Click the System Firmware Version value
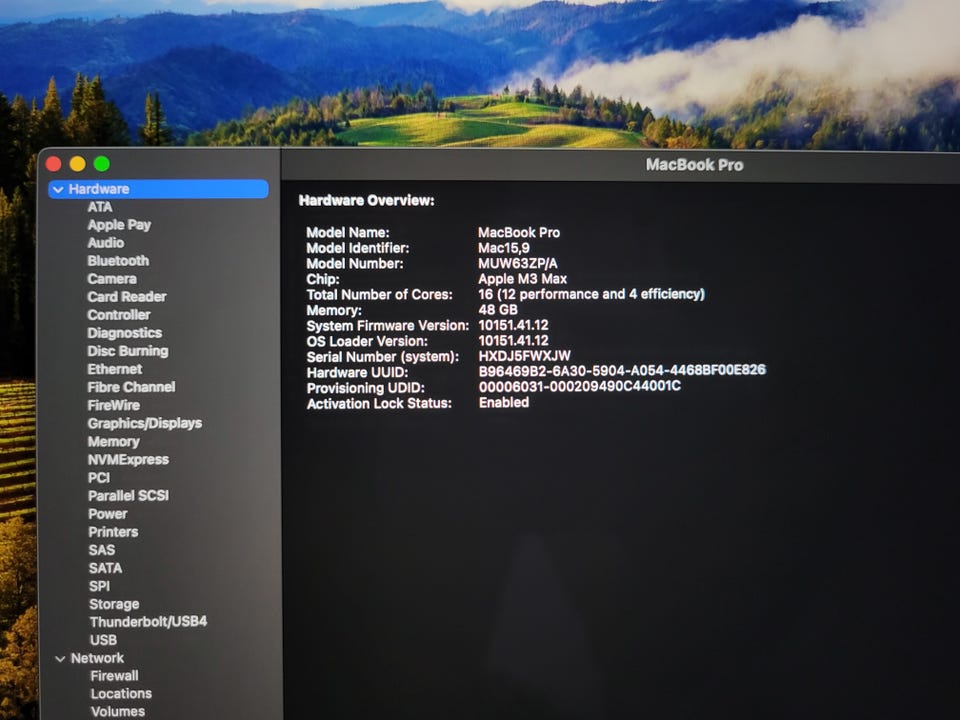The width and height of the screenshot is (960, 720). pyautogui.click(x=513, y=325)
